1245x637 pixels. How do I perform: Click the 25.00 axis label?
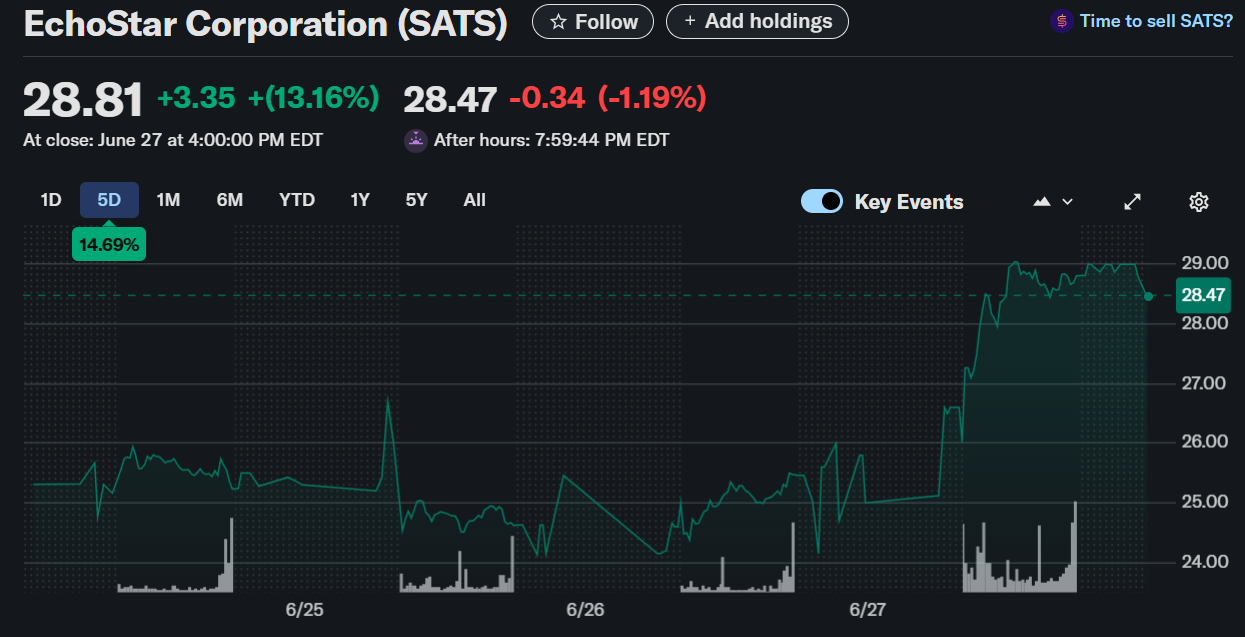[x=1204, y=501]
